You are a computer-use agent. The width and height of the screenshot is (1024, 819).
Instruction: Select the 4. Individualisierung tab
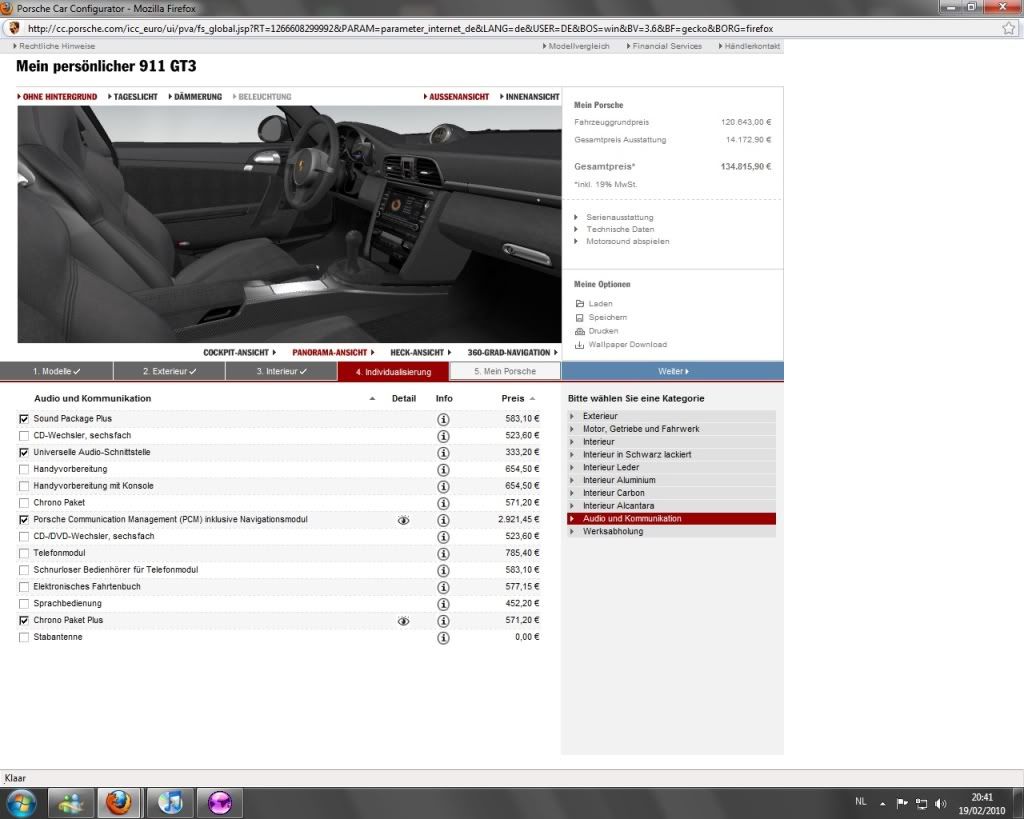393,372
